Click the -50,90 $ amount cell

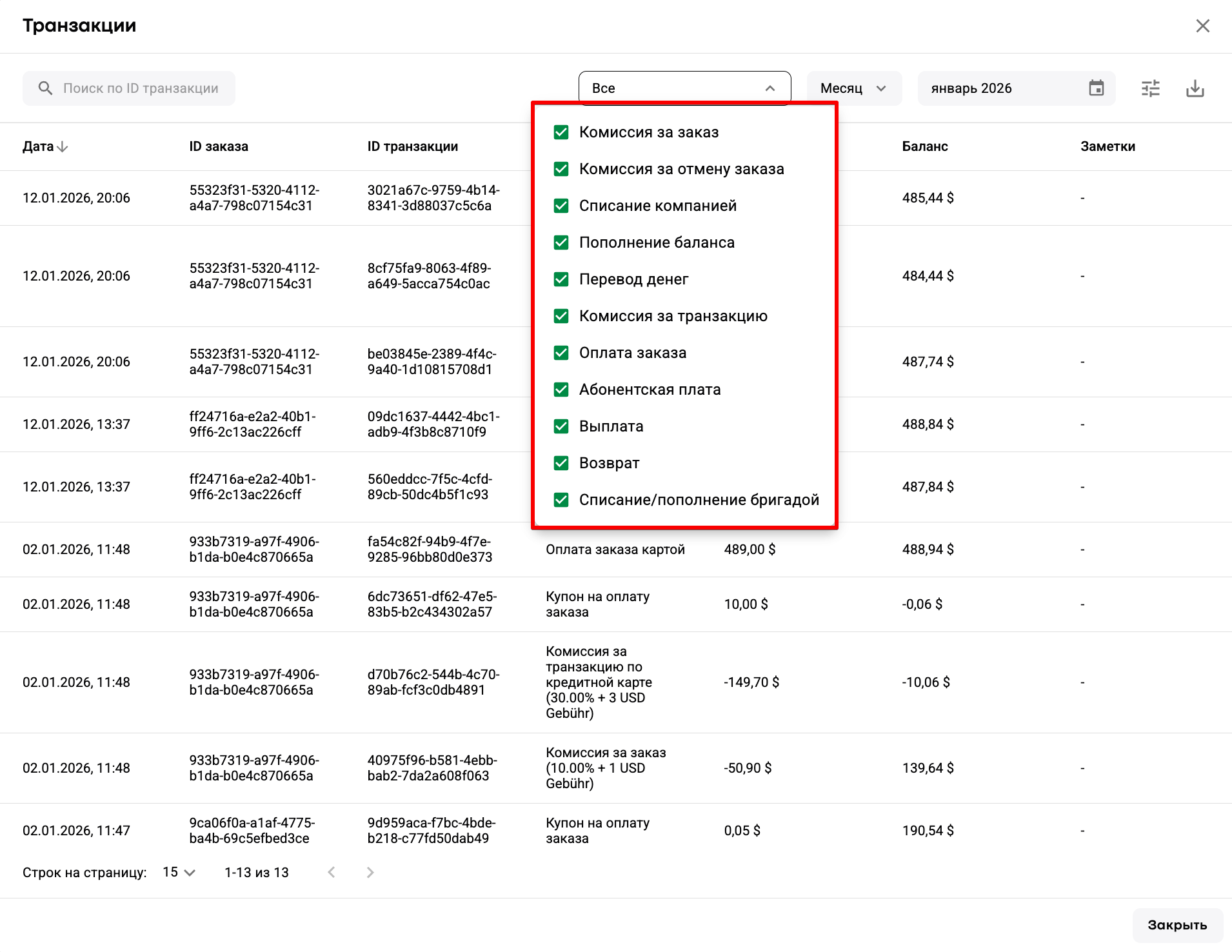tap(748, 768)
